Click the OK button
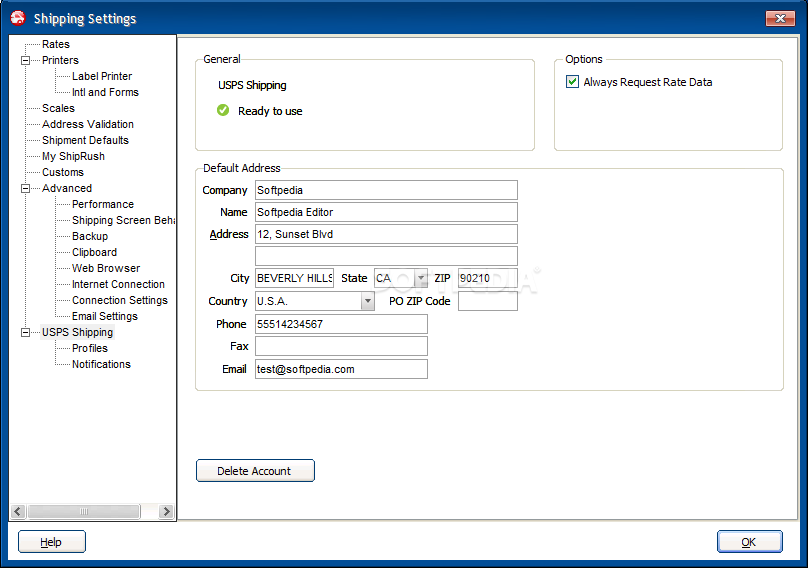 click(x=750, y=542)
